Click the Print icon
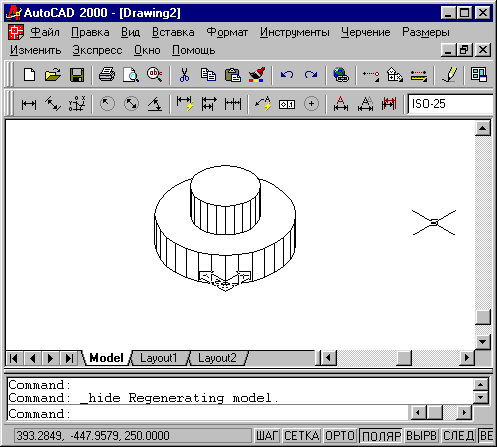The width and height of the screenshot is (497, 447). point(107,75)
